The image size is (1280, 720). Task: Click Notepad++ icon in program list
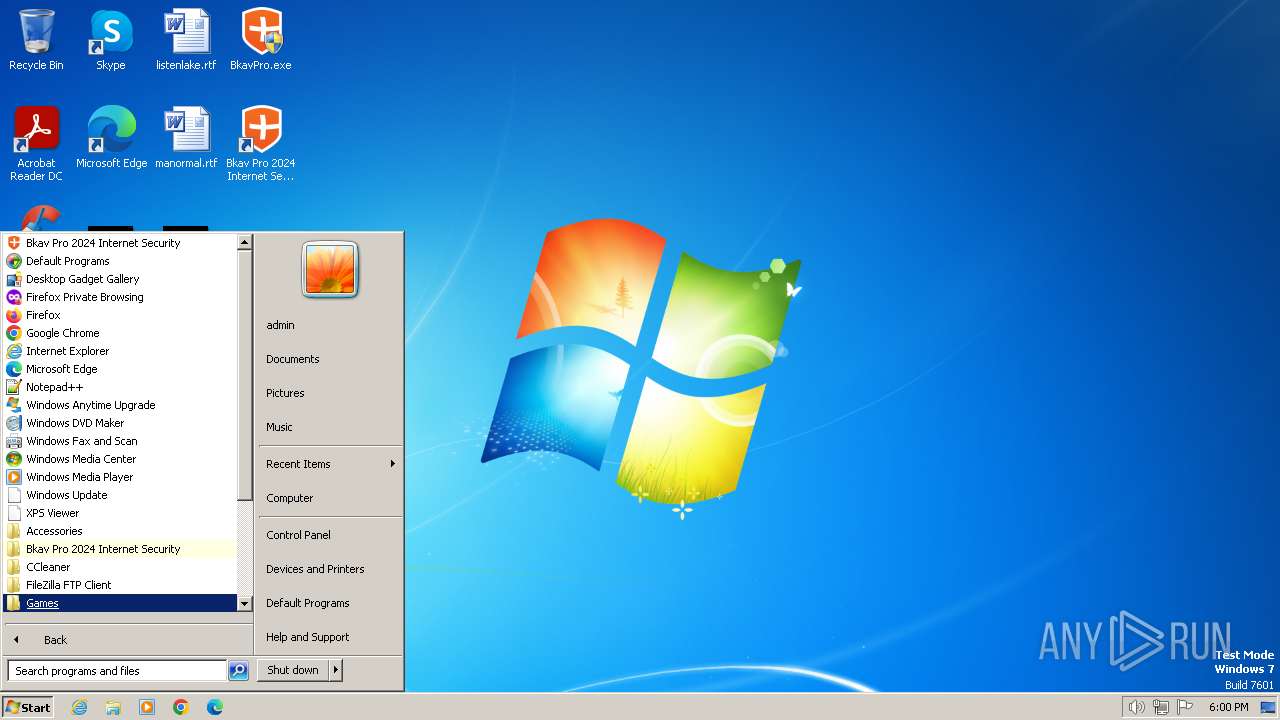tap(14, 387)
